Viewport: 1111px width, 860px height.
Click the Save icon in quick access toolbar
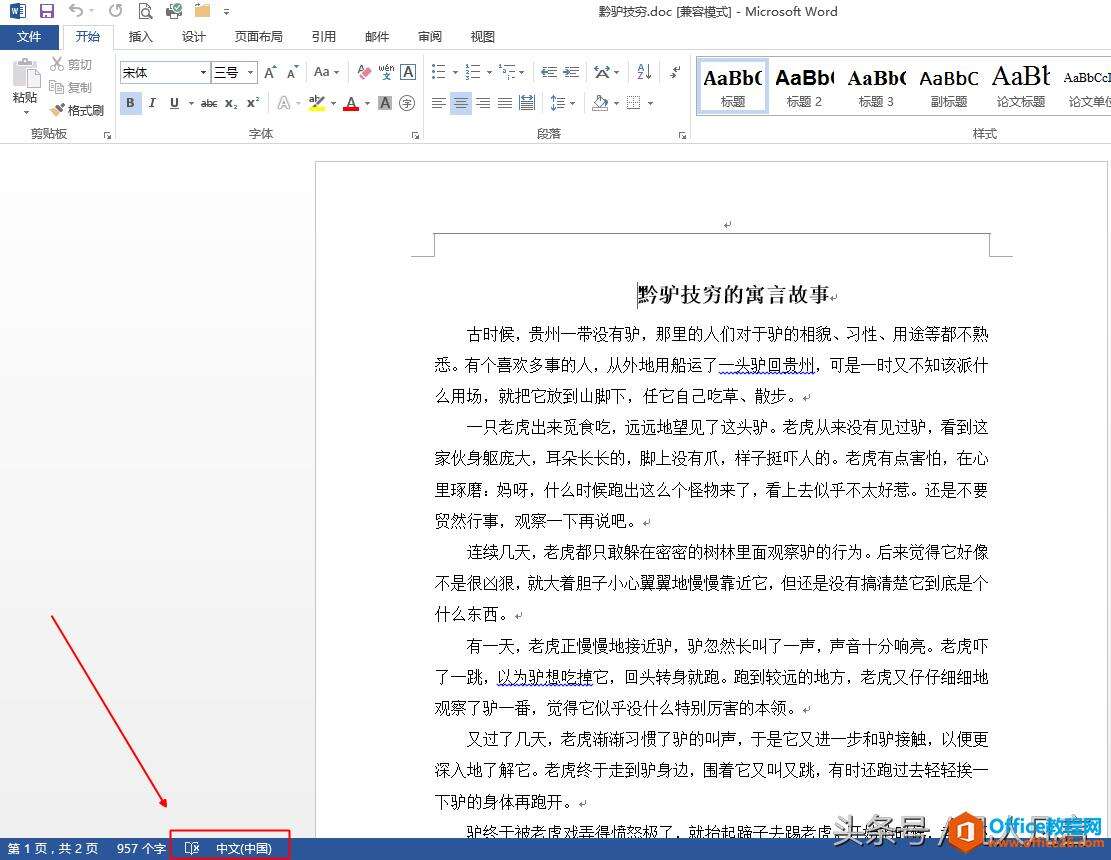click(x=47, y=11)
